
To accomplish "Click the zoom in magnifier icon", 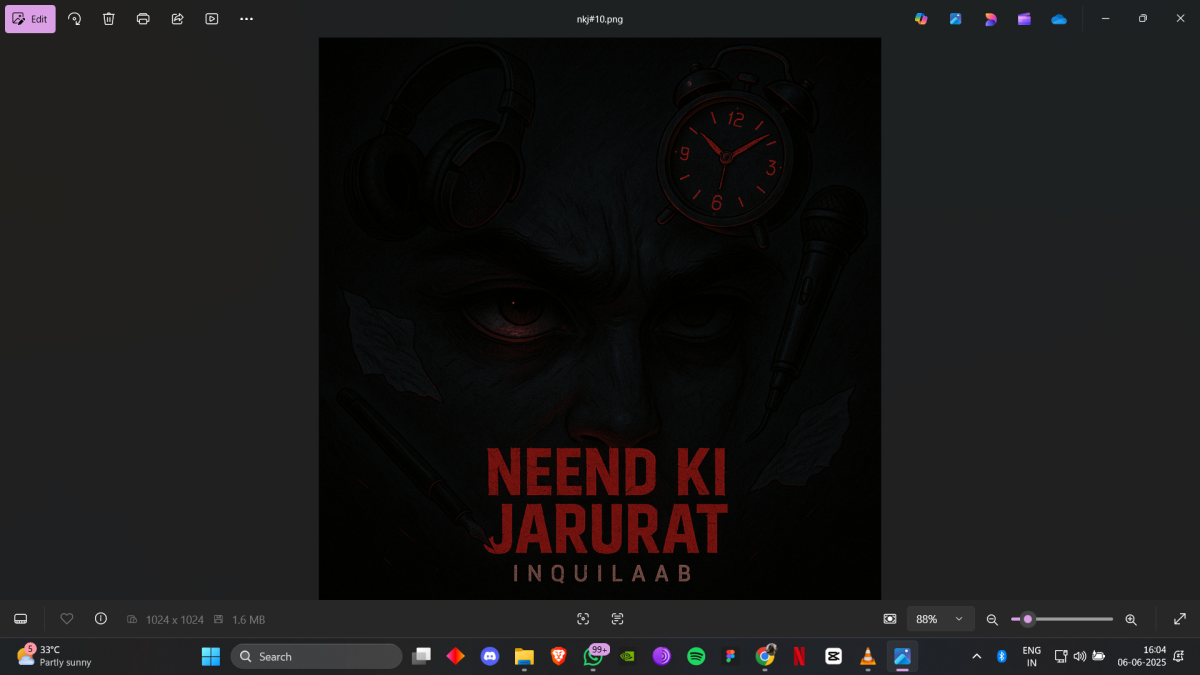I will [x=1131, y=620].
